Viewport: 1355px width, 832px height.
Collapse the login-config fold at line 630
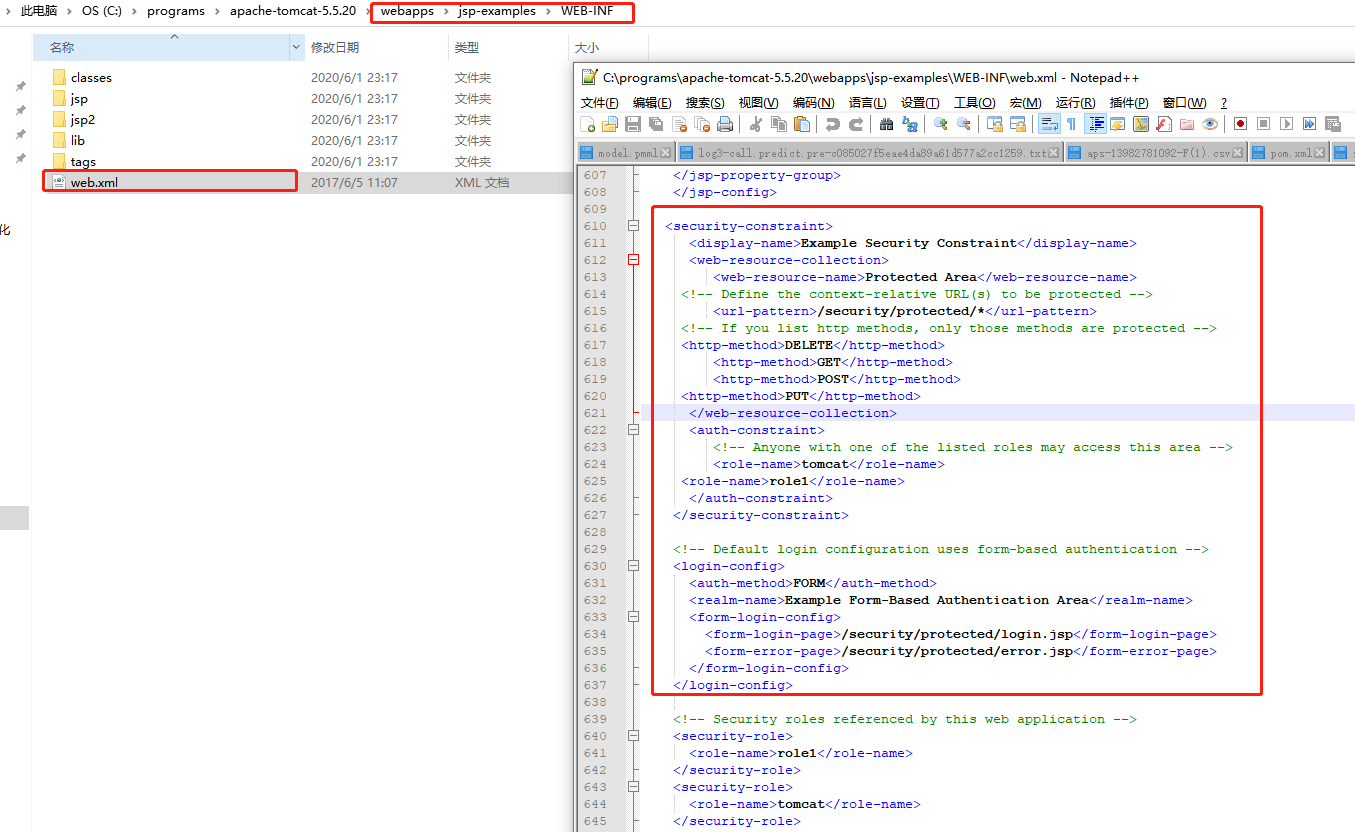coord(633,565)
